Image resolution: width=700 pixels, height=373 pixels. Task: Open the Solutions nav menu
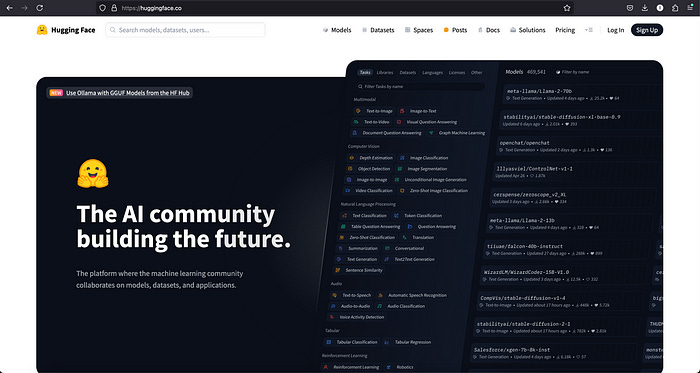pos(528,30)
